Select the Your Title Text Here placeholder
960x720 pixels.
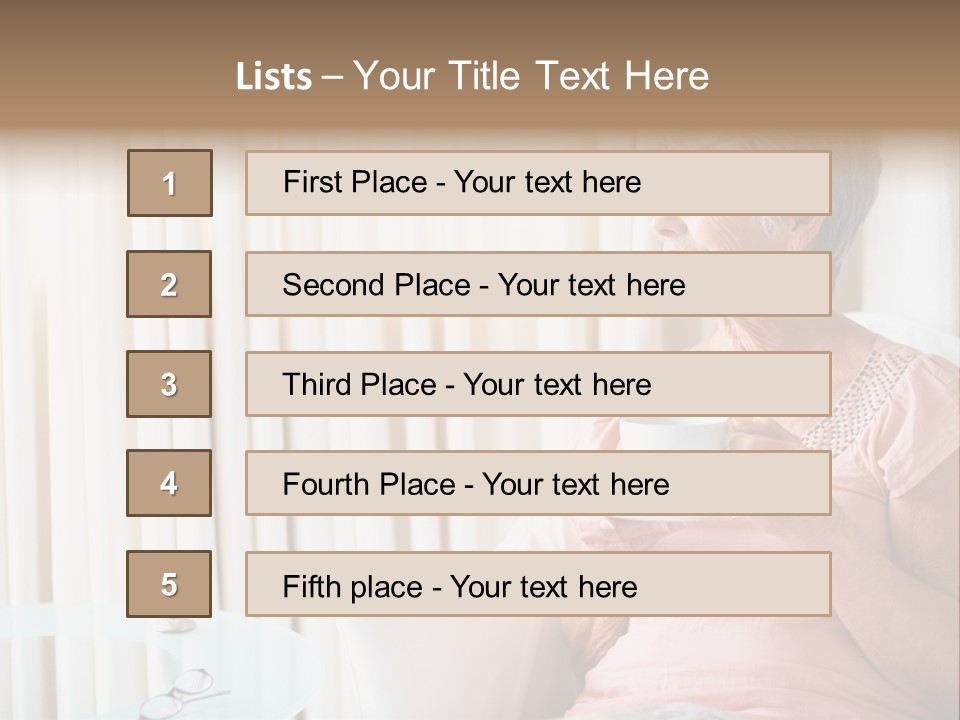coord(531,76)
